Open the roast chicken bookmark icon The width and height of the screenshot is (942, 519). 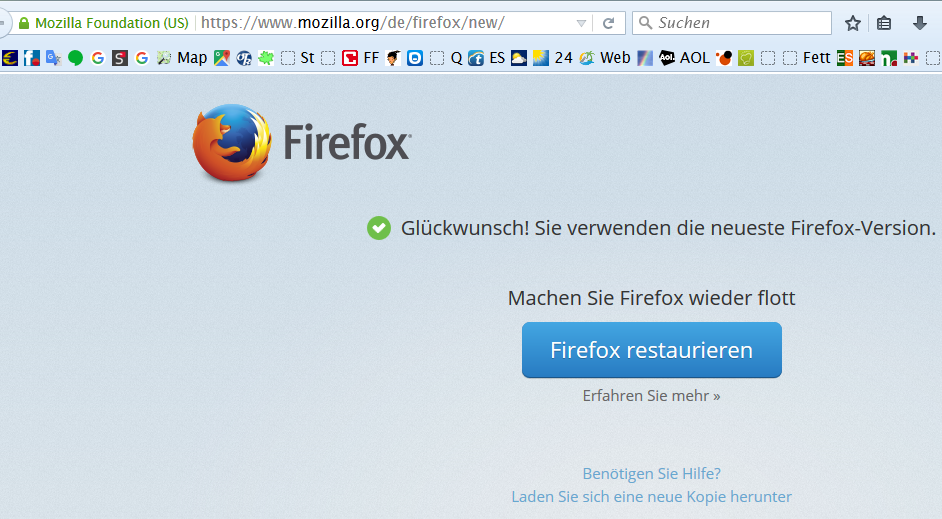(x=867, y=58)
